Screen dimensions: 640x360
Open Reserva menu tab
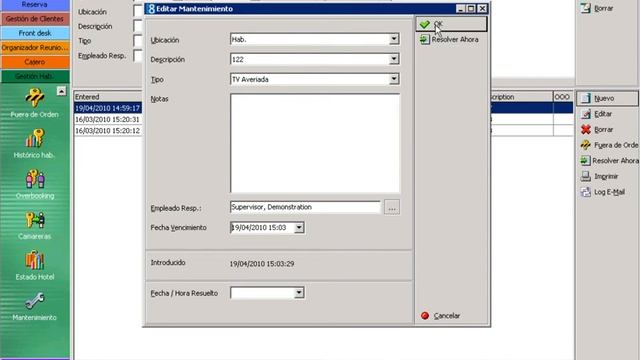35,5
